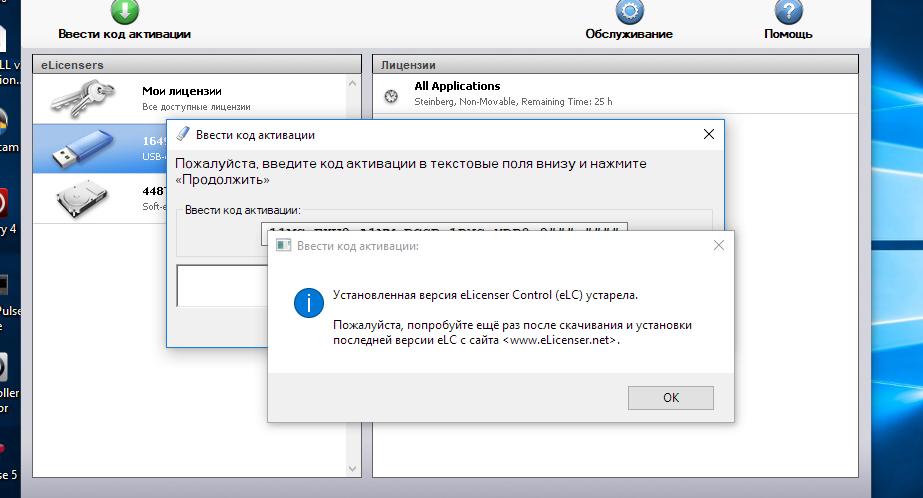The height and width of the screenshot is (498, 923).
Task: Close the Ввести код активации dialog
Action: point(709,134)
